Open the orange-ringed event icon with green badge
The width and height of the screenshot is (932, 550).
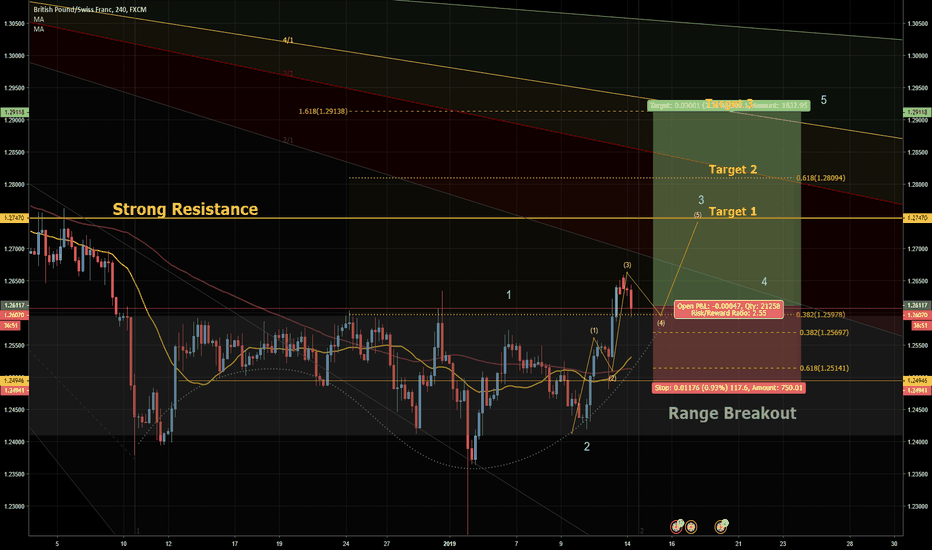720,526
